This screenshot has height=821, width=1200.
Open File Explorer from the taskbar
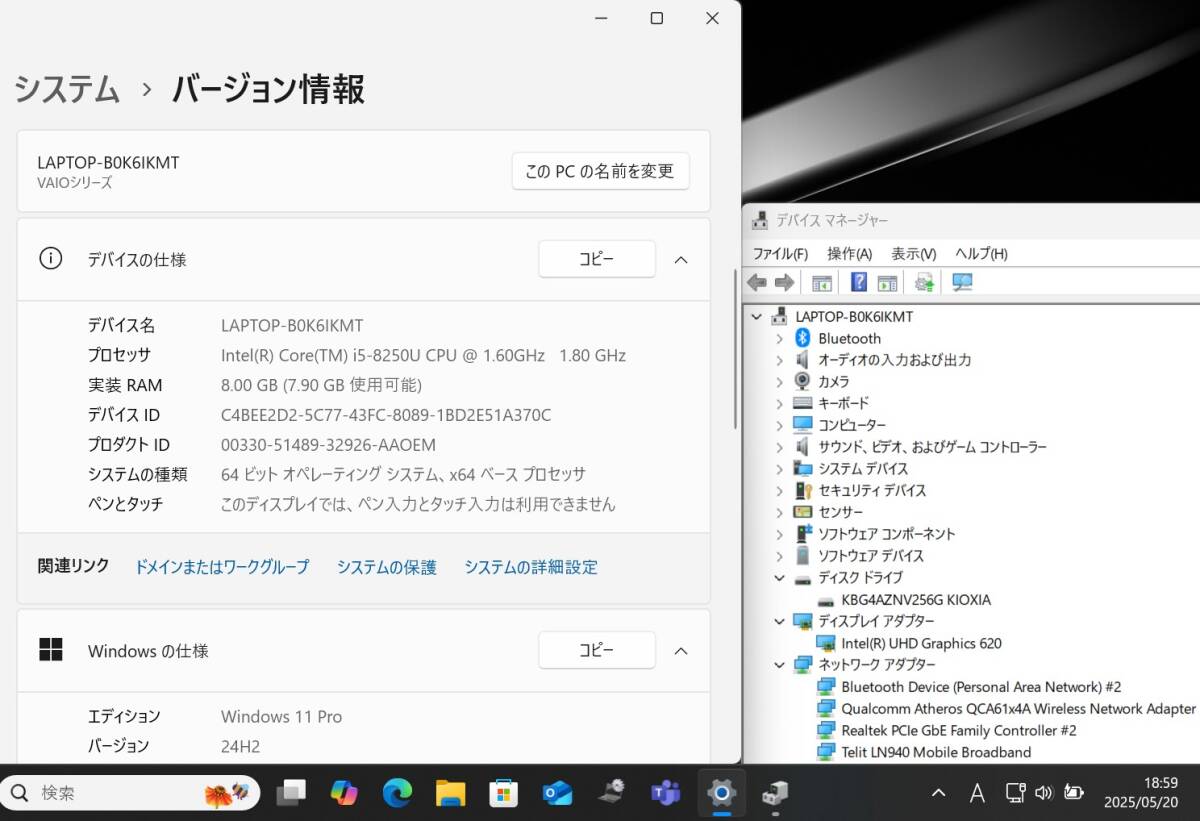[450, 793]
